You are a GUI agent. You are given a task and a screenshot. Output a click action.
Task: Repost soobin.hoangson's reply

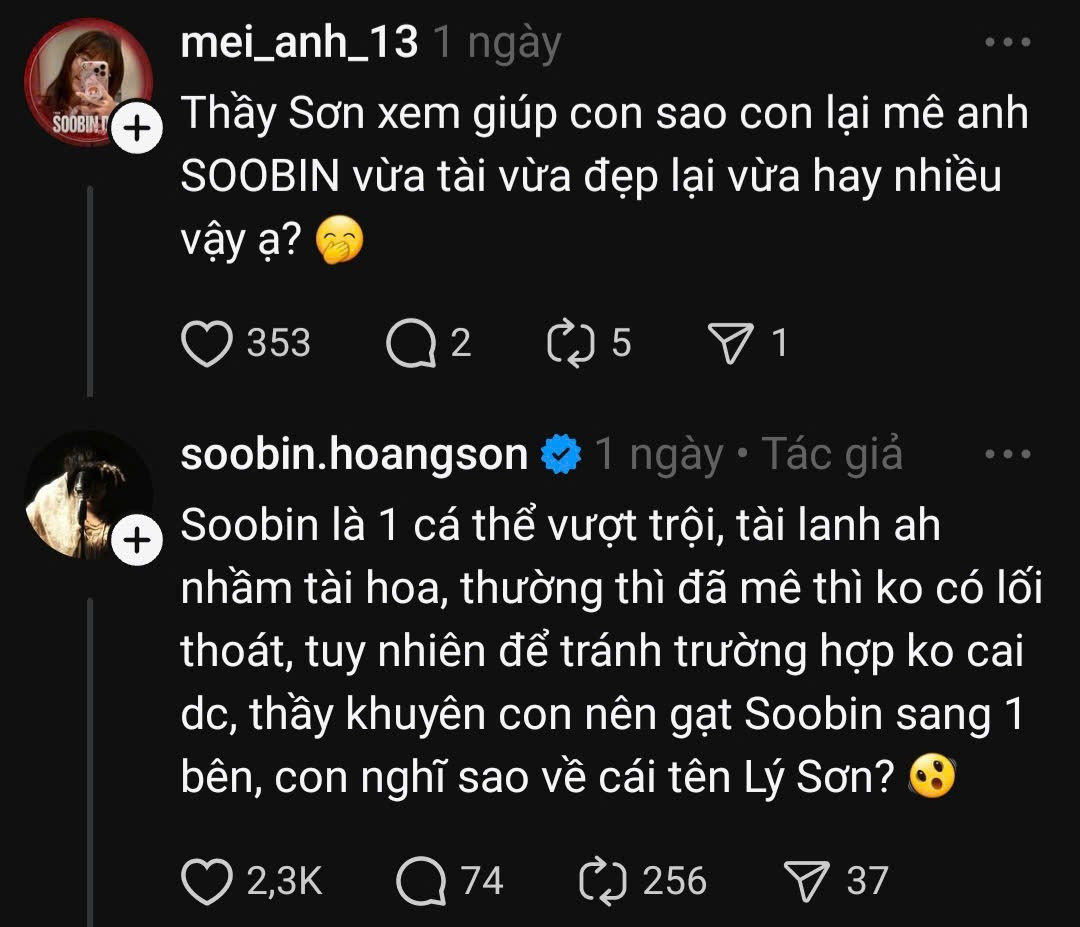click(x=603, y=881)
